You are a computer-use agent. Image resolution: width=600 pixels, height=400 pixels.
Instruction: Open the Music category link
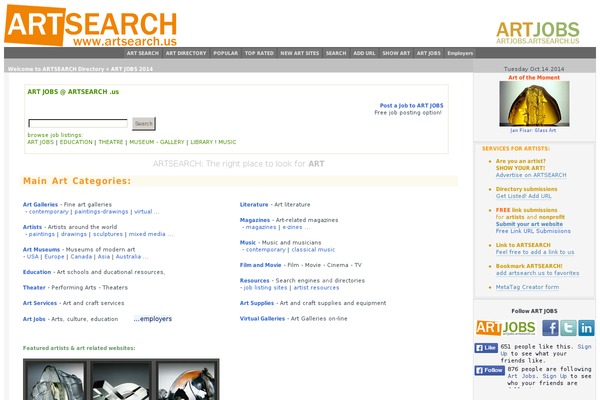click(x=248, y=243)
